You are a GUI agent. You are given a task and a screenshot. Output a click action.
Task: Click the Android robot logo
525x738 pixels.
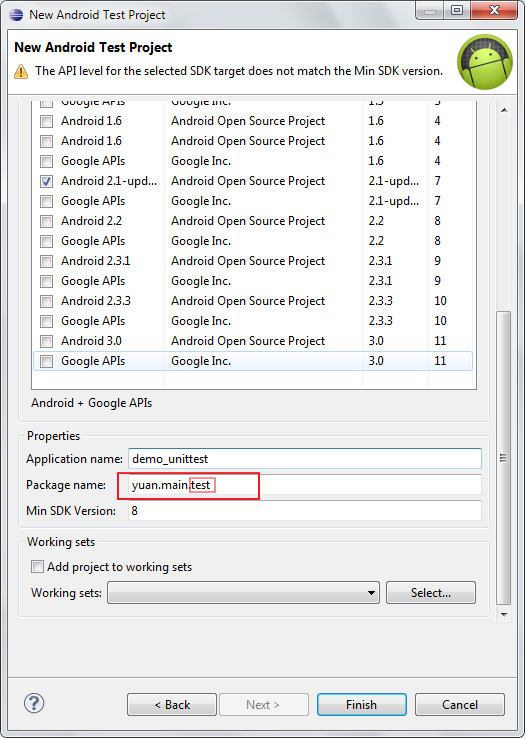tap(485, 62)
